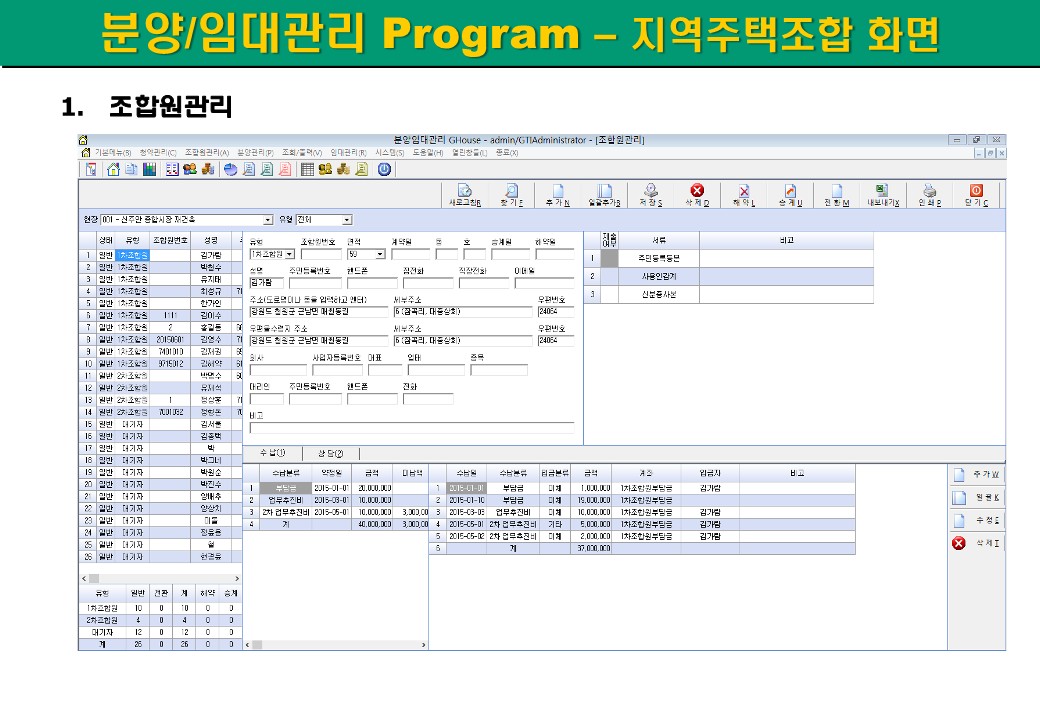Click 일괄추가 B batch add toolbar button
Screen dimensions: 1040x720
click(x=604, y=196)
